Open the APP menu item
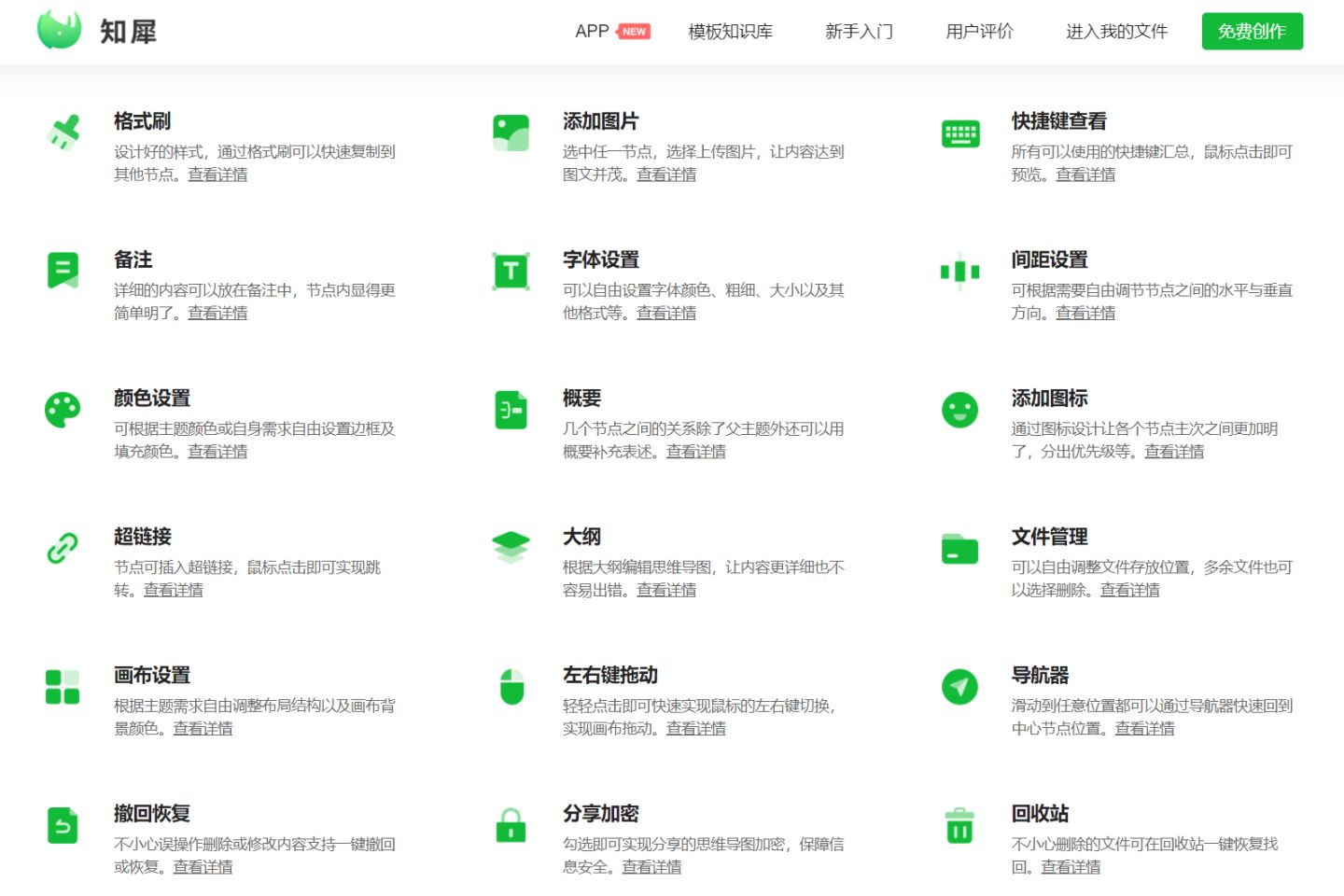1344x896 pixels. coord(590,31)
